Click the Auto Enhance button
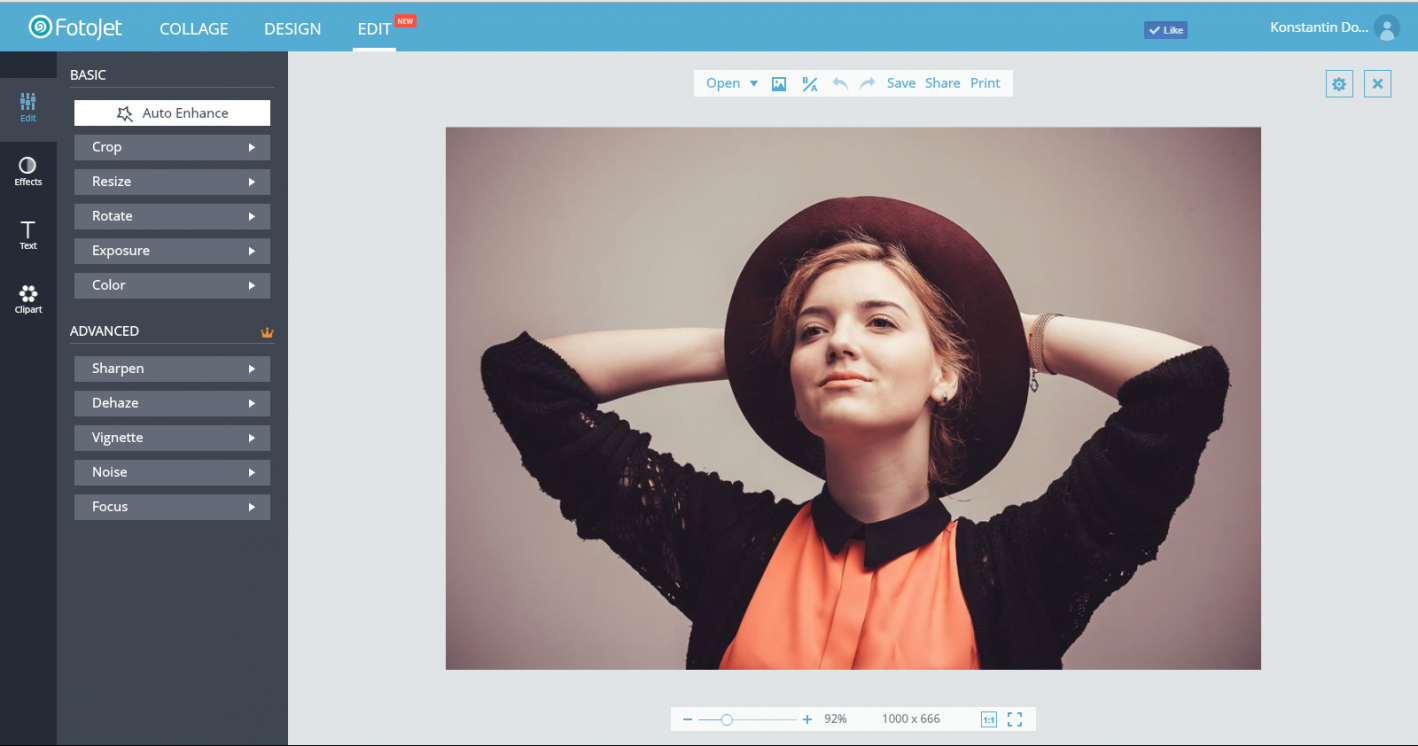This screenshot has width=1418, height=746. (172, 113)
